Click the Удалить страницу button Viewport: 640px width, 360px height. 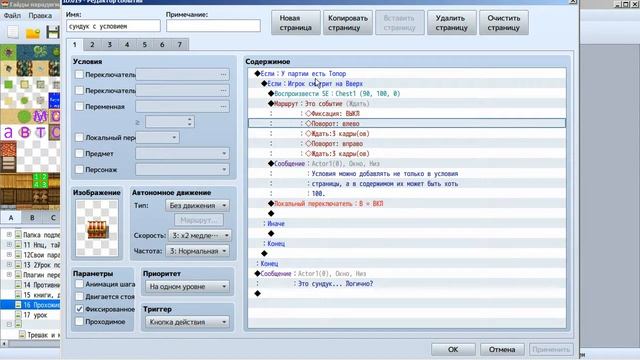[x=451, y=23]
